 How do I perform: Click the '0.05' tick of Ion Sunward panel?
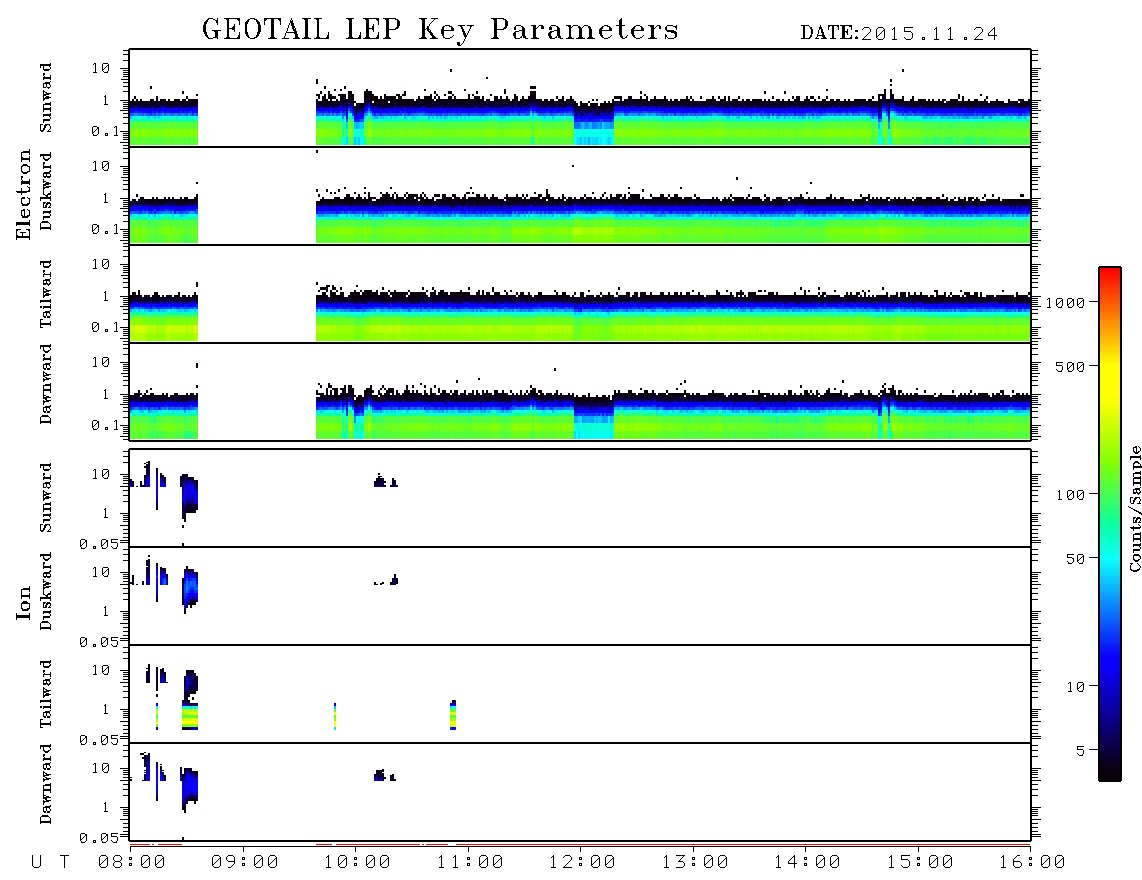point(98,544)
